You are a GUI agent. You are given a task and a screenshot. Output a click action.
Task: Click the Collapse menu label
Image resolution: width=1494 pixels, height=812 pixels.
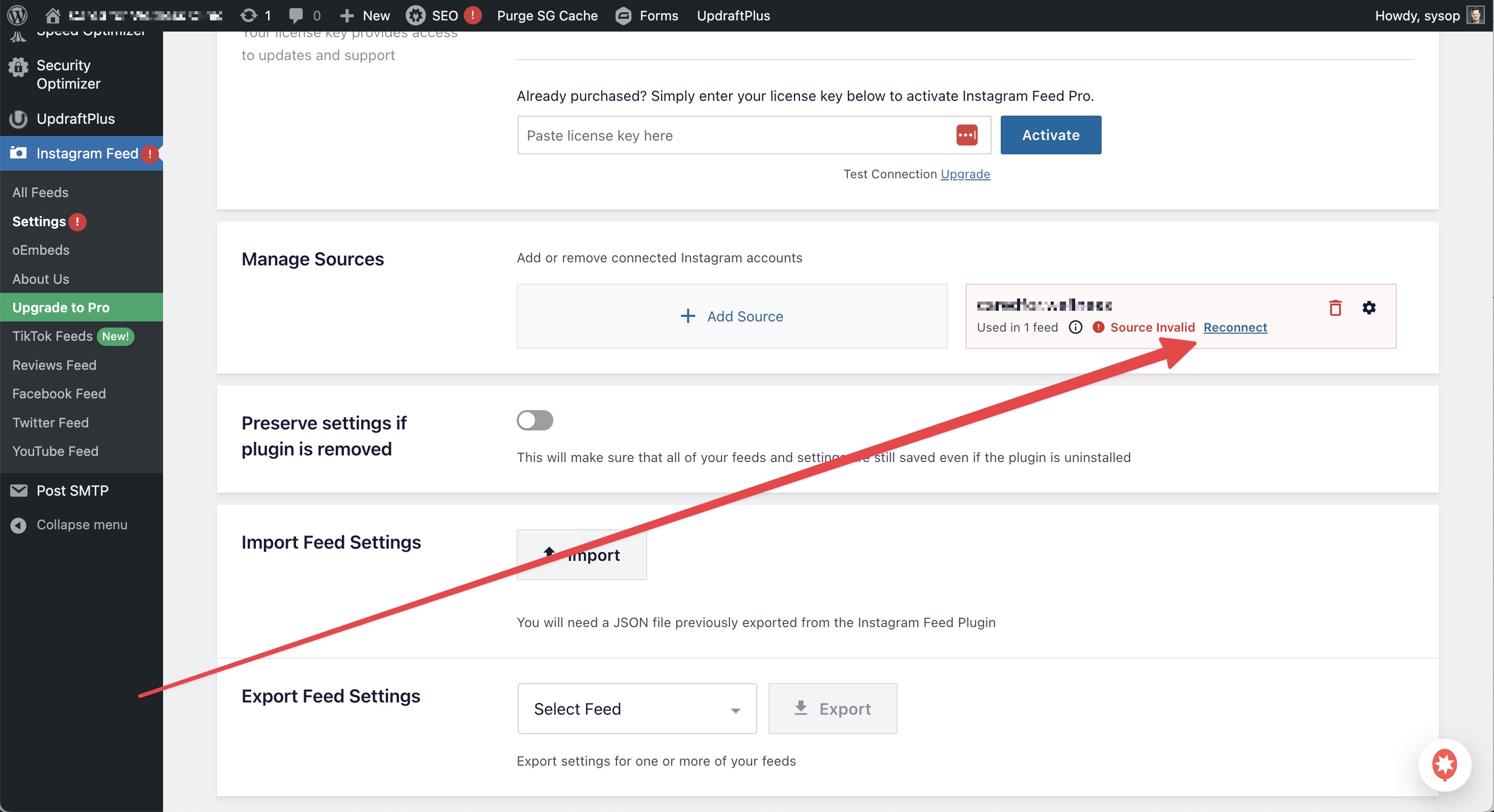(x=82, y=525)
